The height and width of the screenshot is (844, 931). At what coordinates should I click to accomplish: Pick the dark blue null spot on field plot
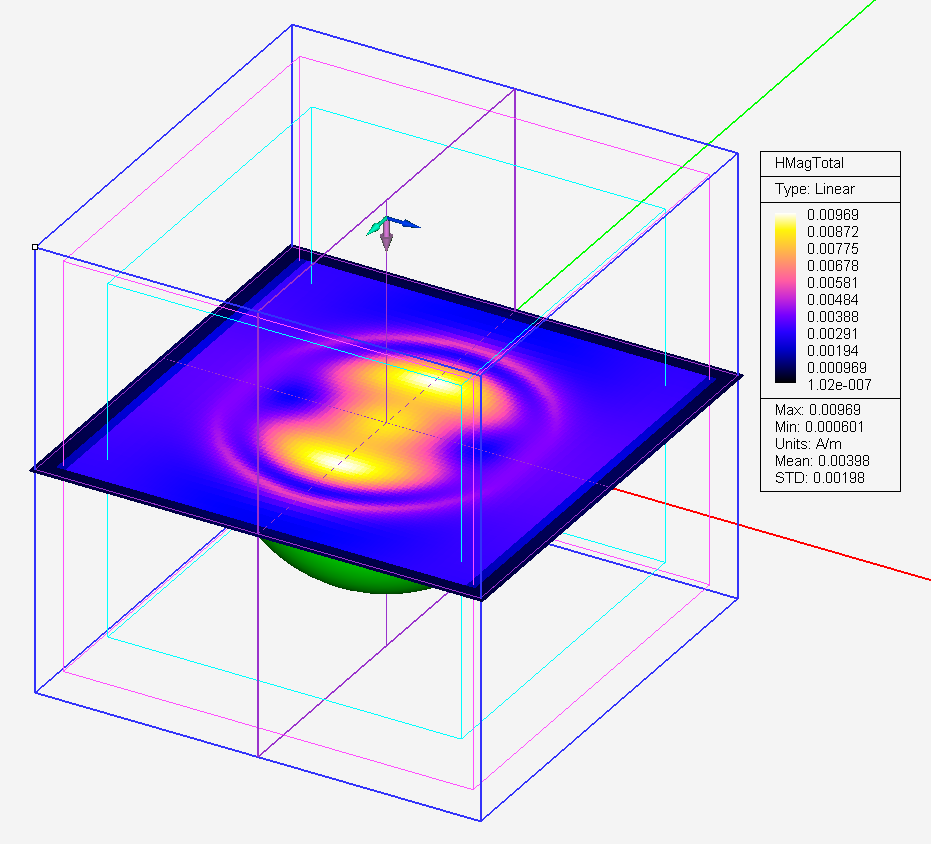[x=297, y=385]
